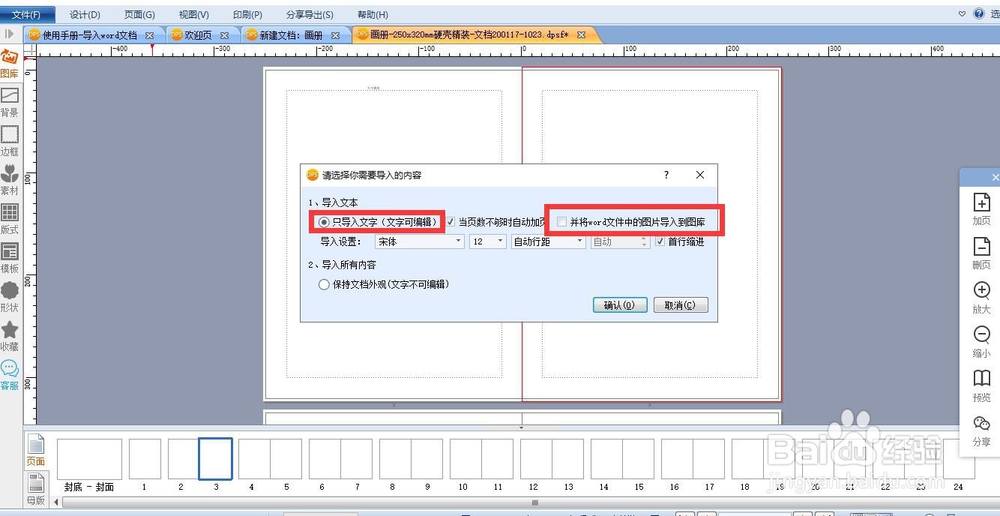Click the help icon in top-right corner
1000x516 pixels.
978,13
